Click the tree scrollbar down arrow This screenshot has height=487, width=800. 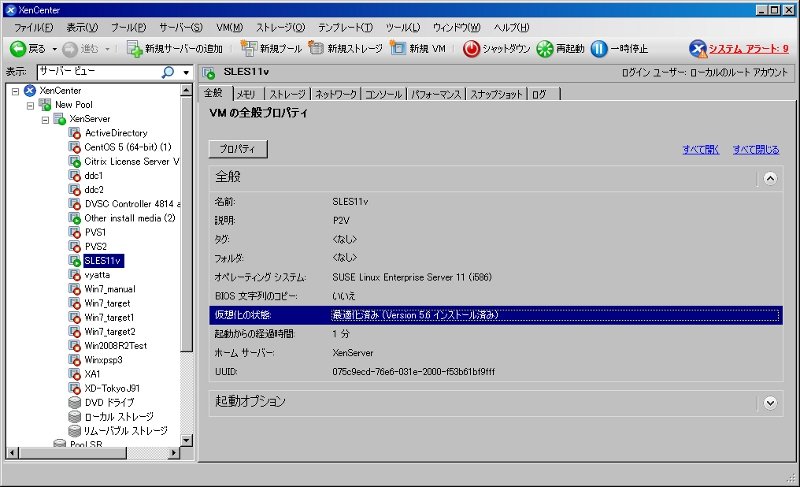(x=186, y=440)
